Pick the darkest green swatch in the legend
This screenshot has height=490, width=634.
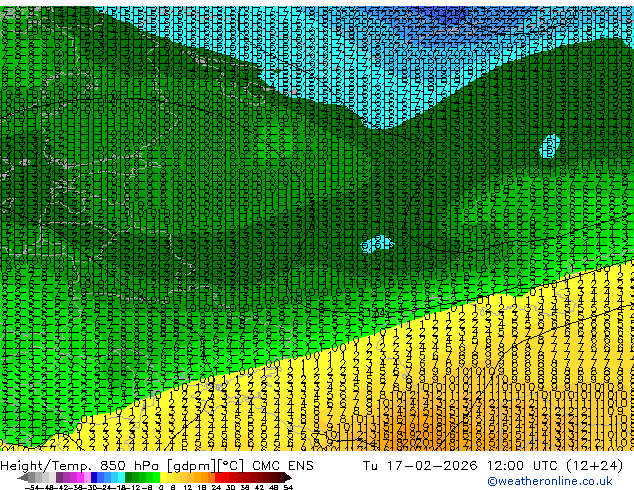pos(129,478)
